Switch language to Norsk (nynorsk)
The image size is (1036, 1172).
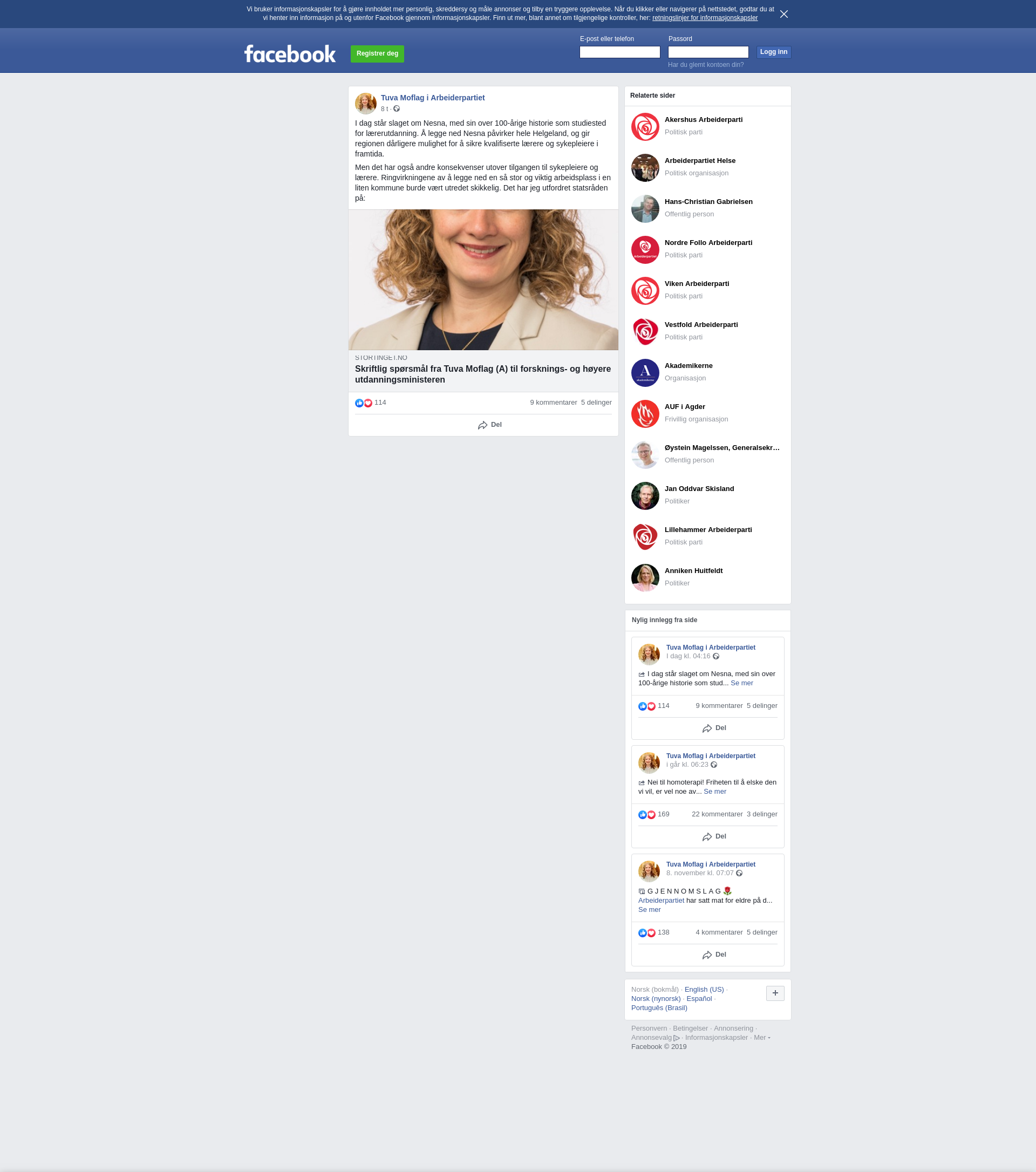pyautogui.click(x=656, y=999)
